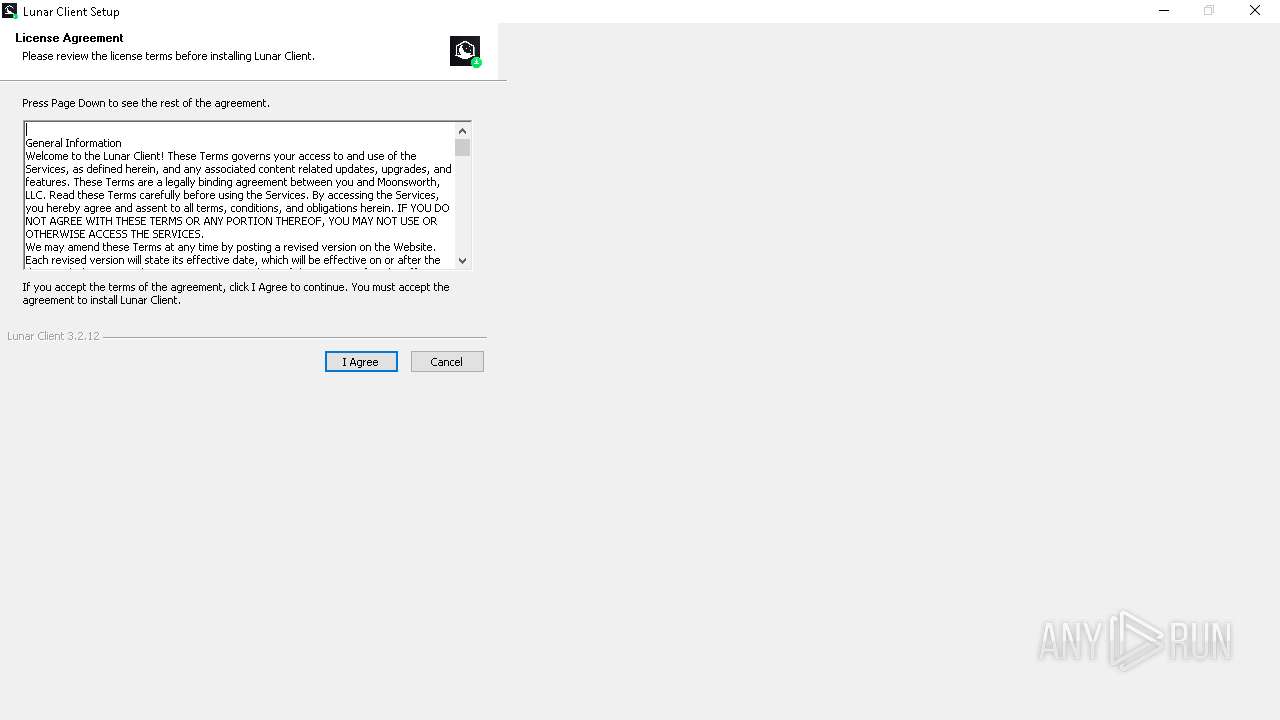Viewport: 1280px width, 720px height.
Task: Cancel the Lunar Client setup
Action: [x=447, y=362]
